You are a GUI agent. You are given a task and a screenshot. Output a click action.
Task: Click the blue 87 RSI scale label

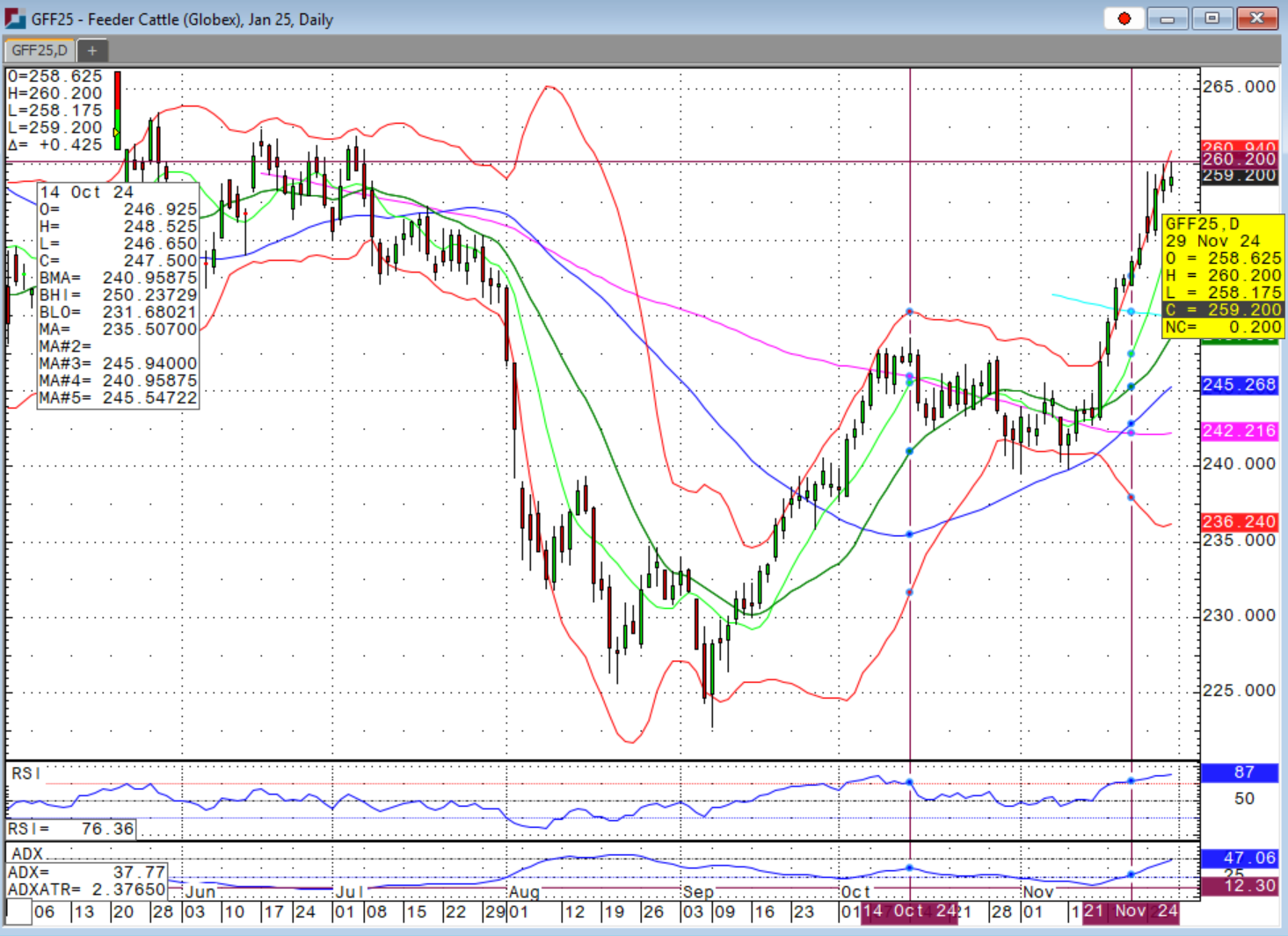pos(1239,773)
